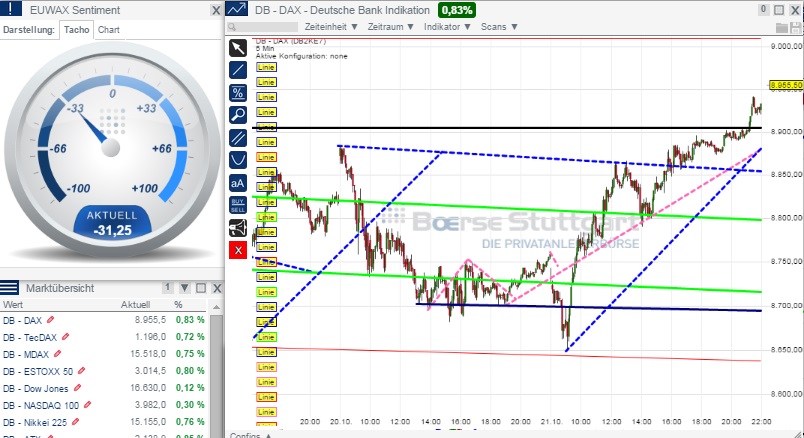Open the Marktübersicht panel dropdown arrow
Screen dimensions: 804x438
(x=185, y=288)
